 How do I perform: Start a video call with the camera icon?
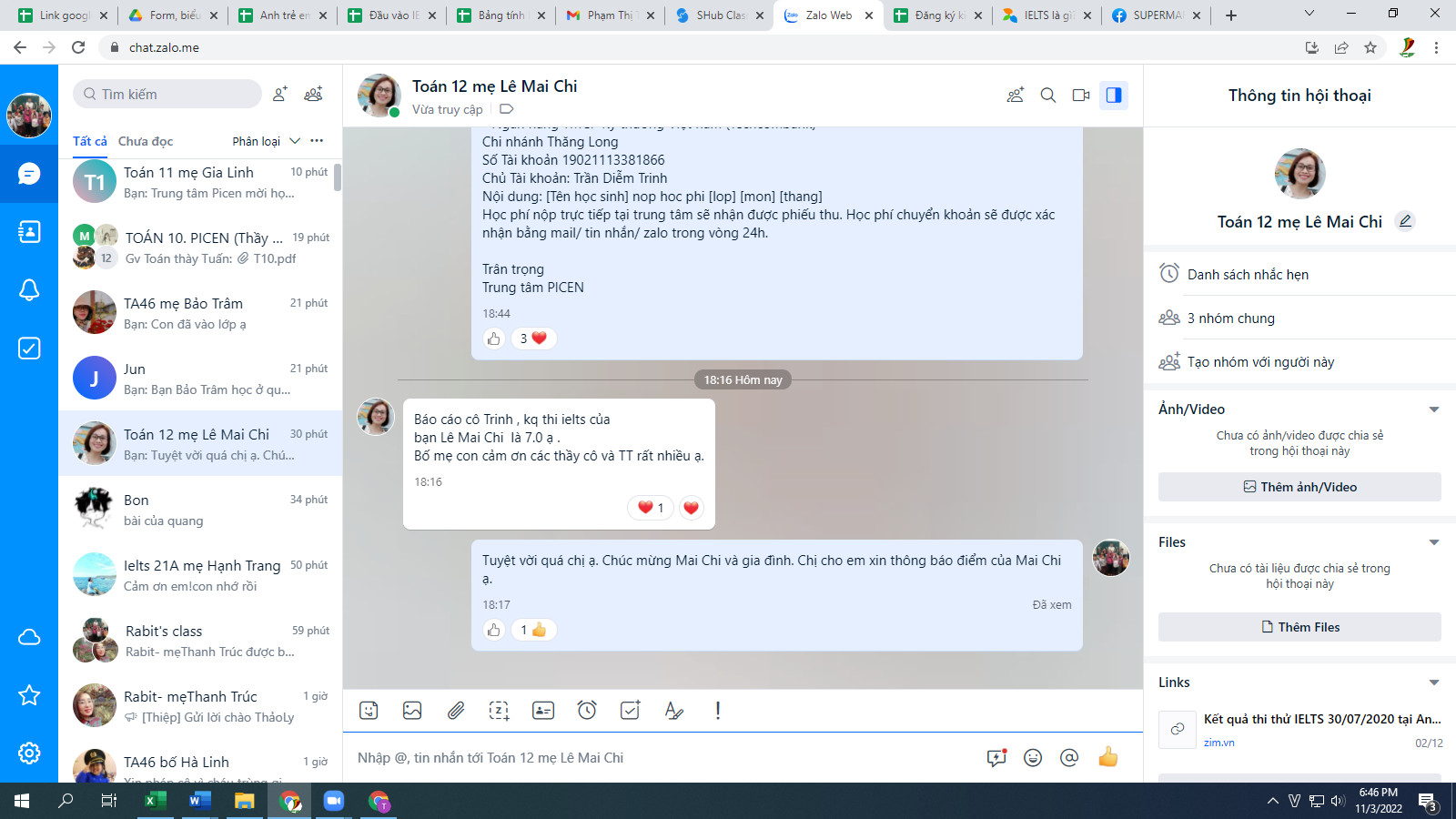coord(1081,96)
